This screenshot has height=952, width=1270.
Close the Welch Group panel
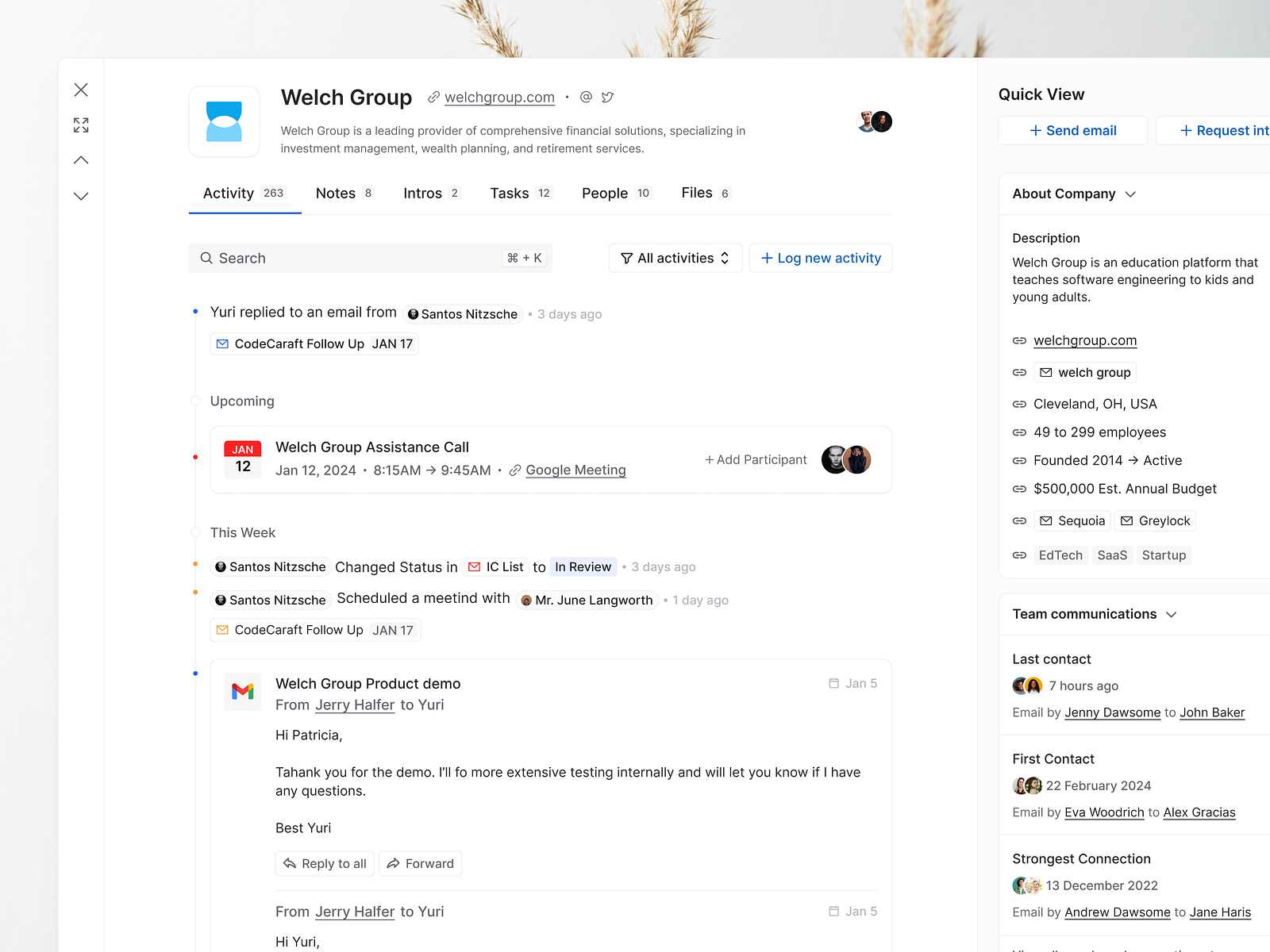tap(81, 90)
